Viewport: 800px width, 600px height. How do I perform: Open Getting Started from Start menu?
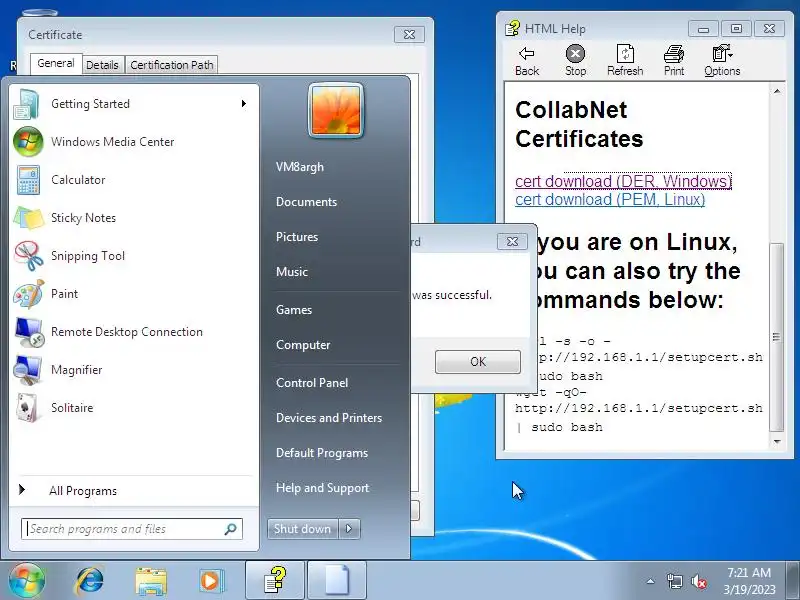tap(134, 104)
